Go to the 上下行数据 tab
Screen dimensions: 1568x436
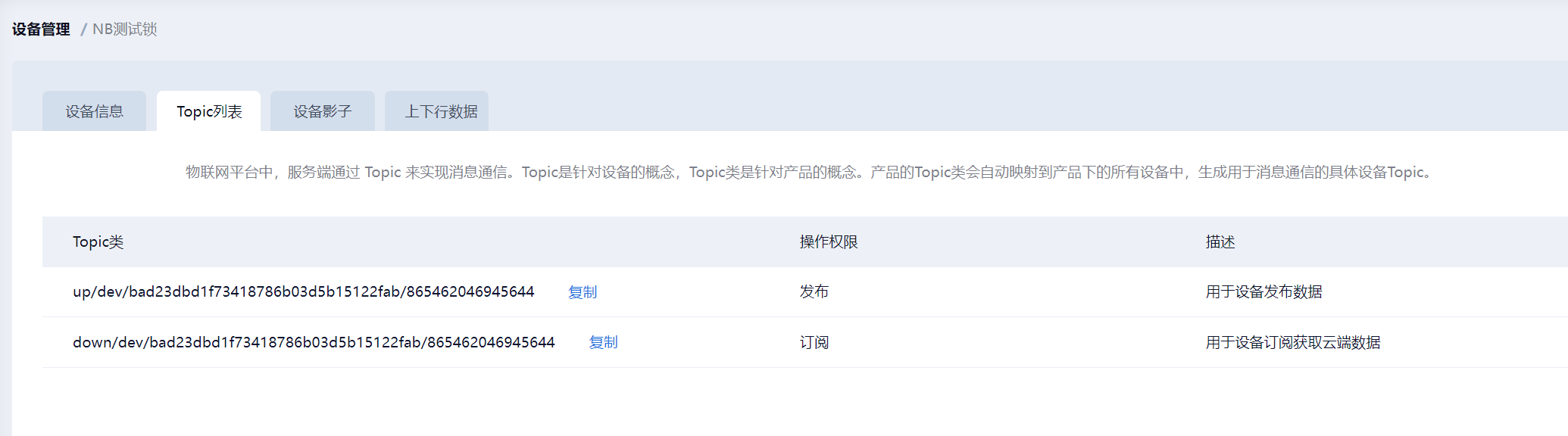[x=441, y=111]
